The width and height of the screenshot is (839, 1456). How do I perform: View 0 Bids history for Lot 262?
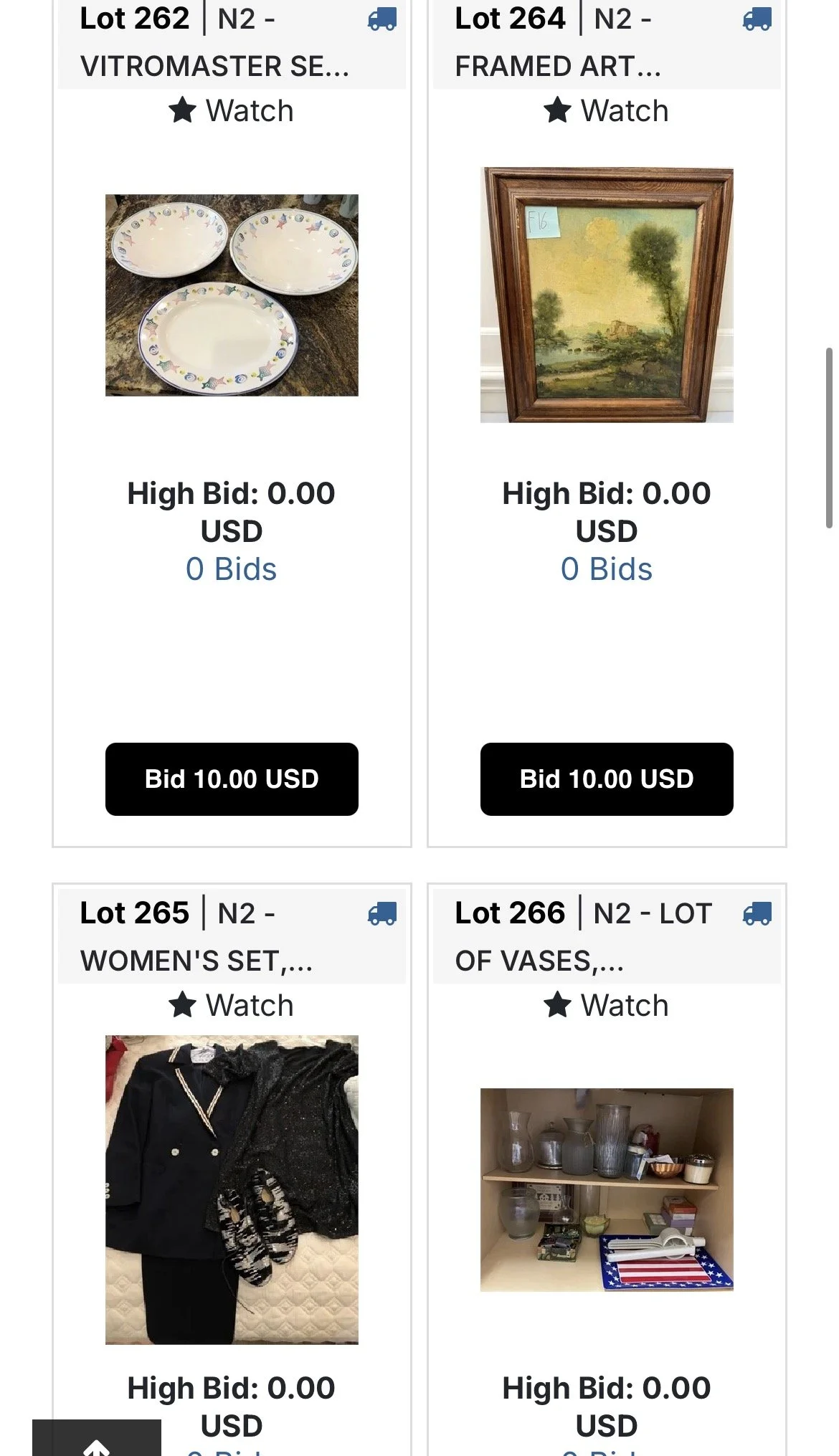(231, 569)
